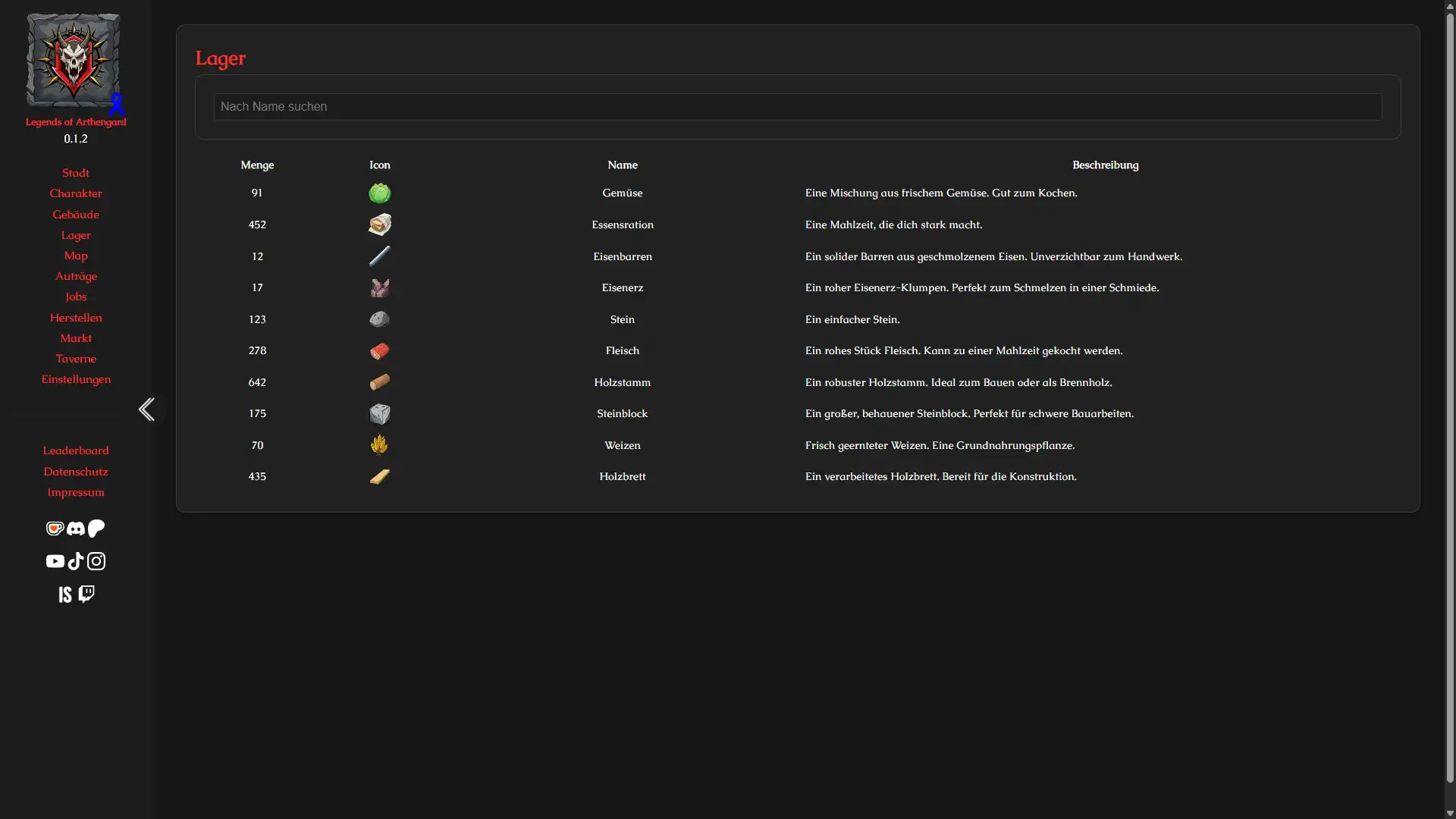Click the Gemüse cabbage icon in the table
1456x819 pixels.
tap(379, 193)
